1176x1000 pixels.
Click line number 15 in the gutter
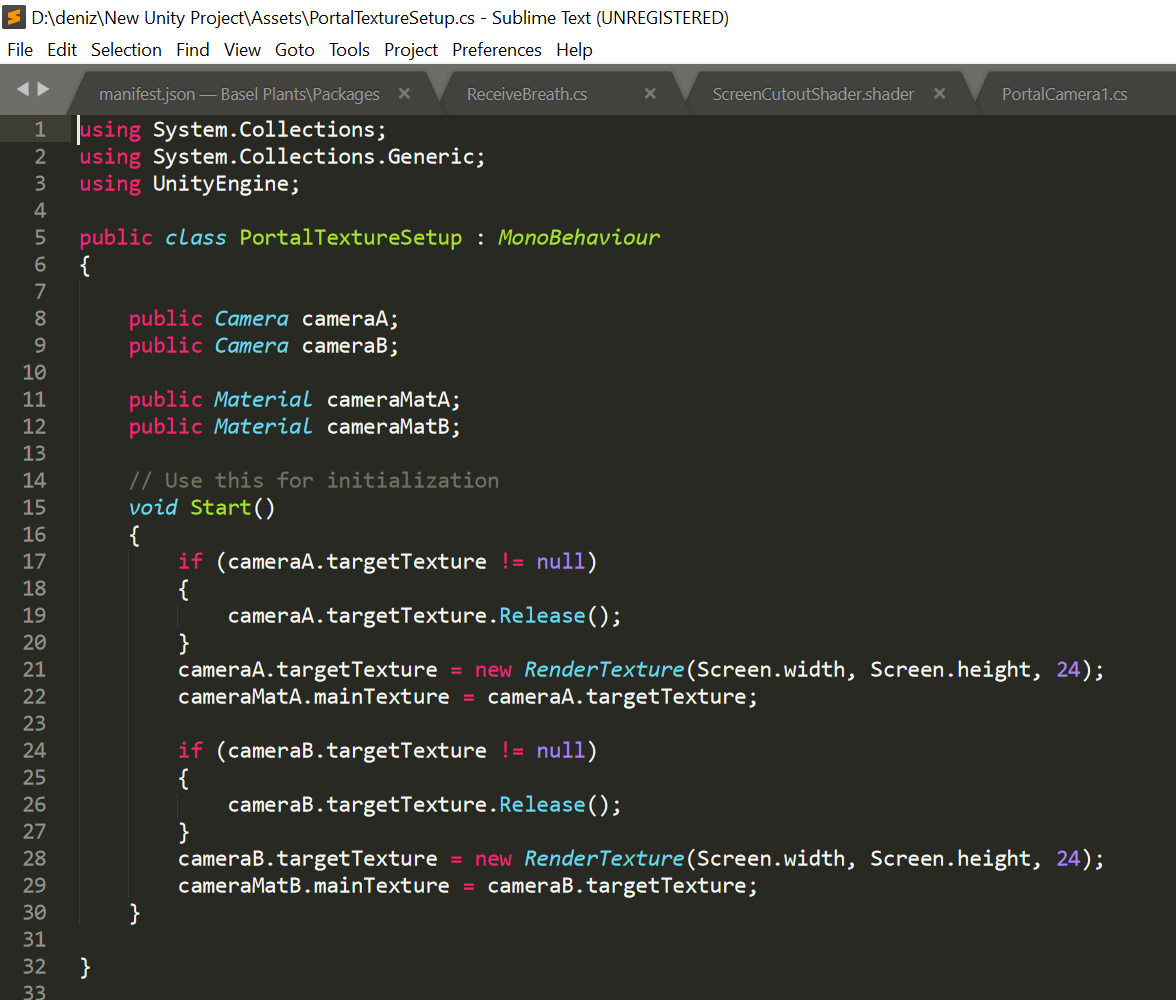[x=34, y=508]
